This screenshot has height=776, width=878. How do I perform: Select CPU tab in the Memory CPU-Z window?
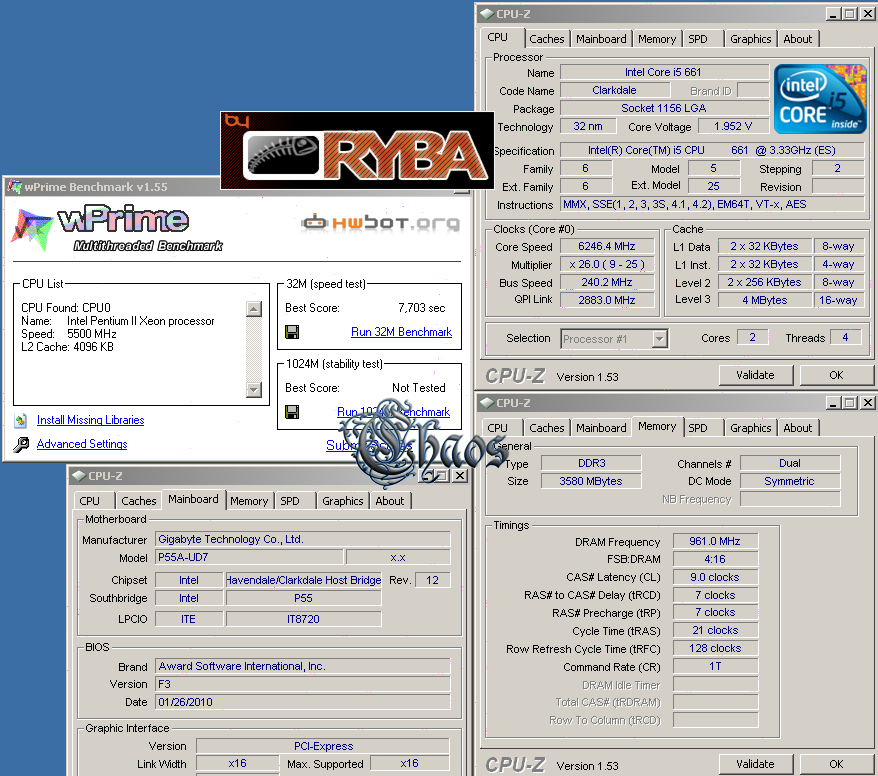497,428
